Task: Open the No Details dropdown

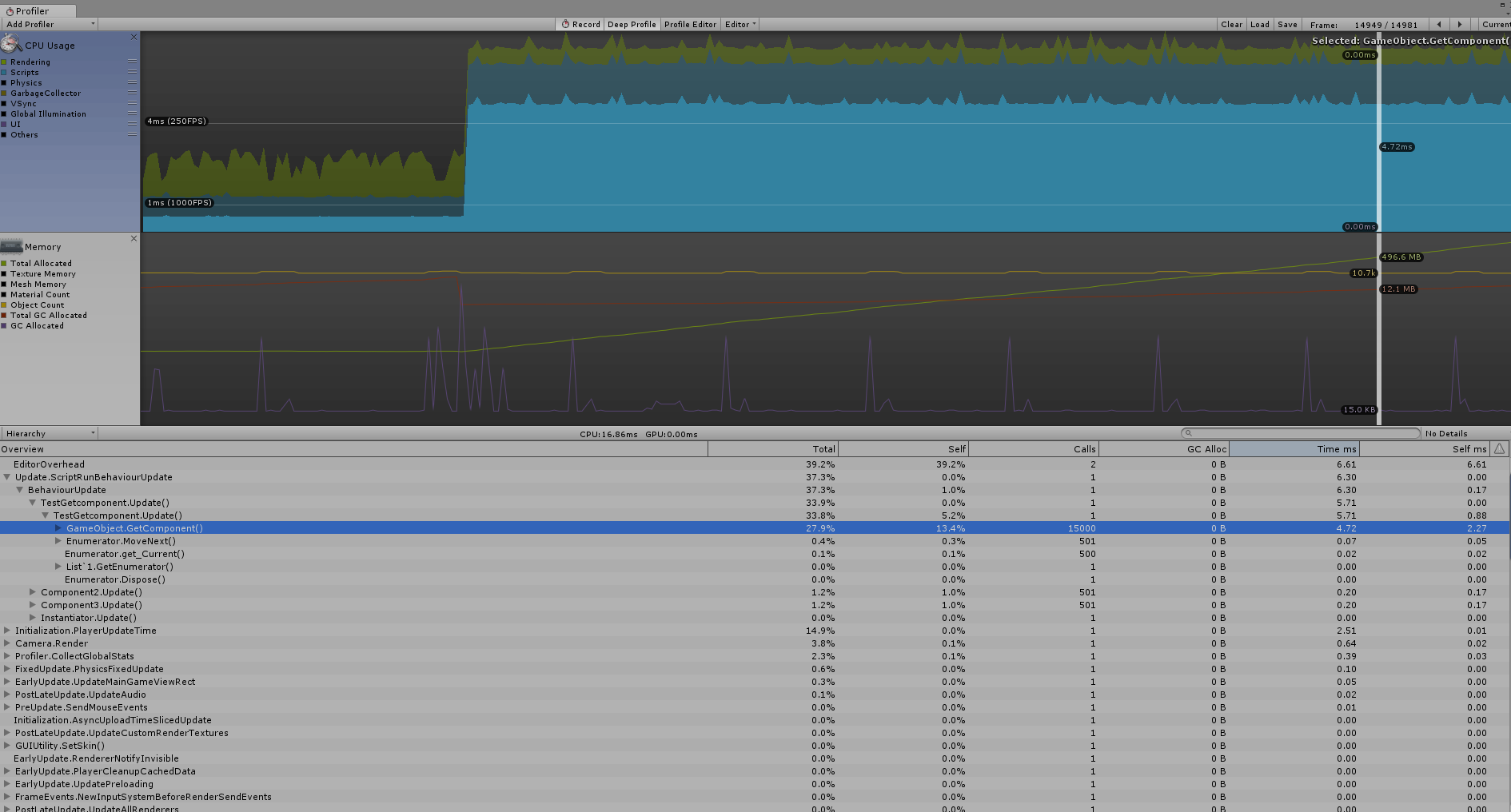Action: point(1466,433)
